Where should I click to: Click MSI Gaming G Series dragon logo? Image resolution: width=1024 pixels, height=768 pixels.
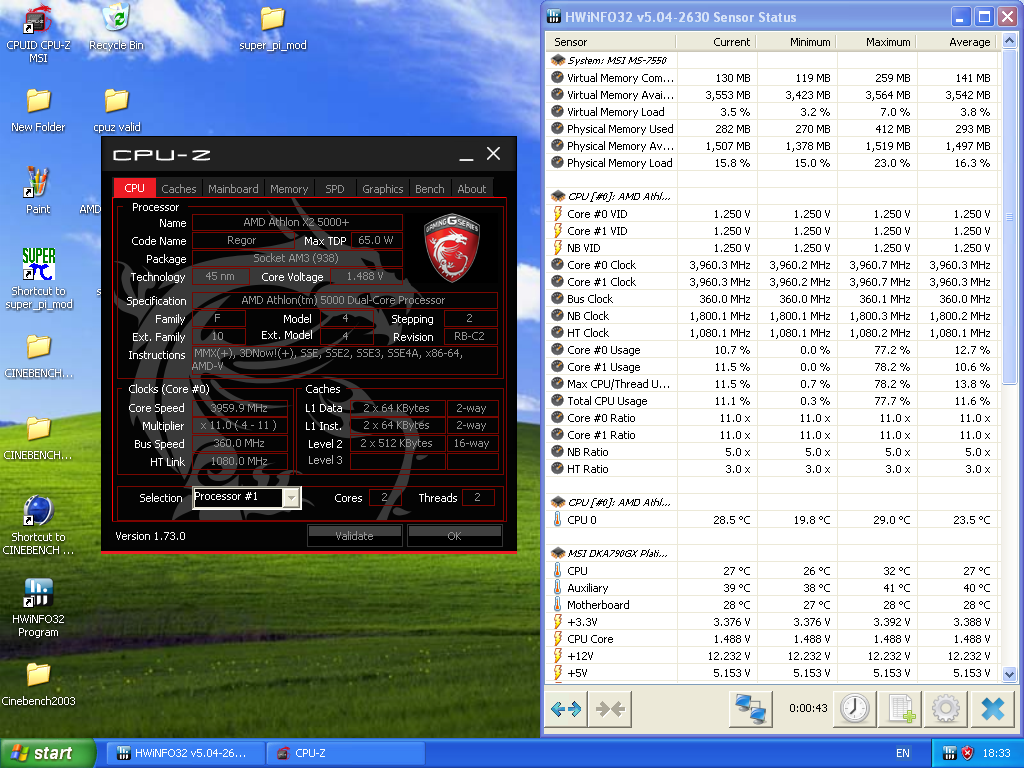[451, 248]
